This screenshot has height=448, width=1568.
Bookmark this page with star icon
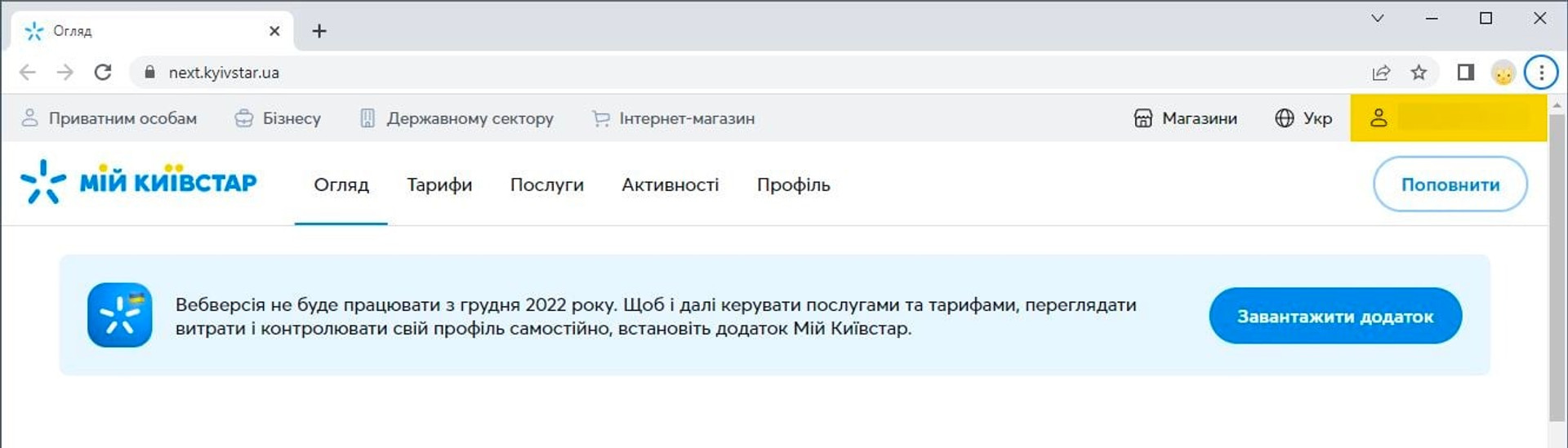1419,73
